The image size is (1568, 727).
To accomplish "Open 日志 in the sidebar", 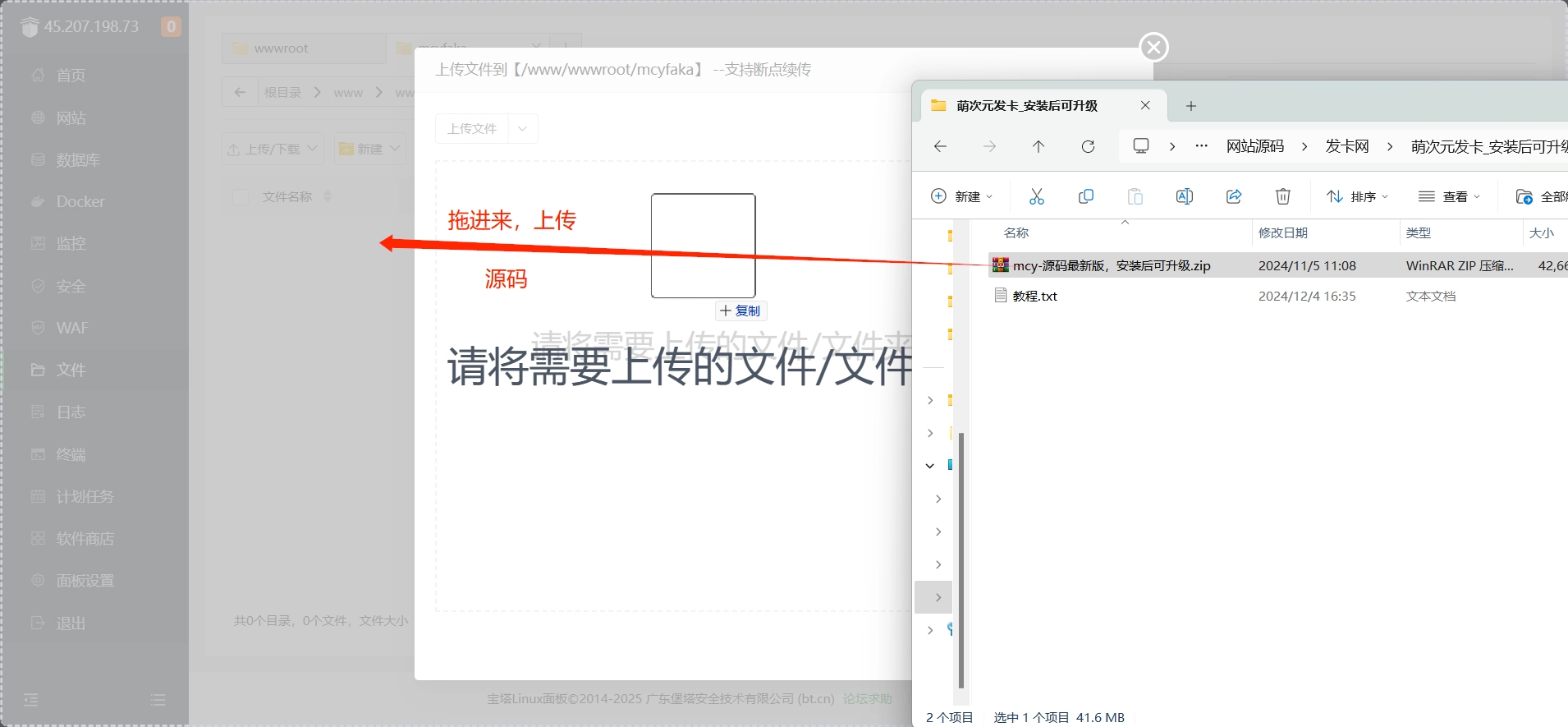I will point(70,412).
